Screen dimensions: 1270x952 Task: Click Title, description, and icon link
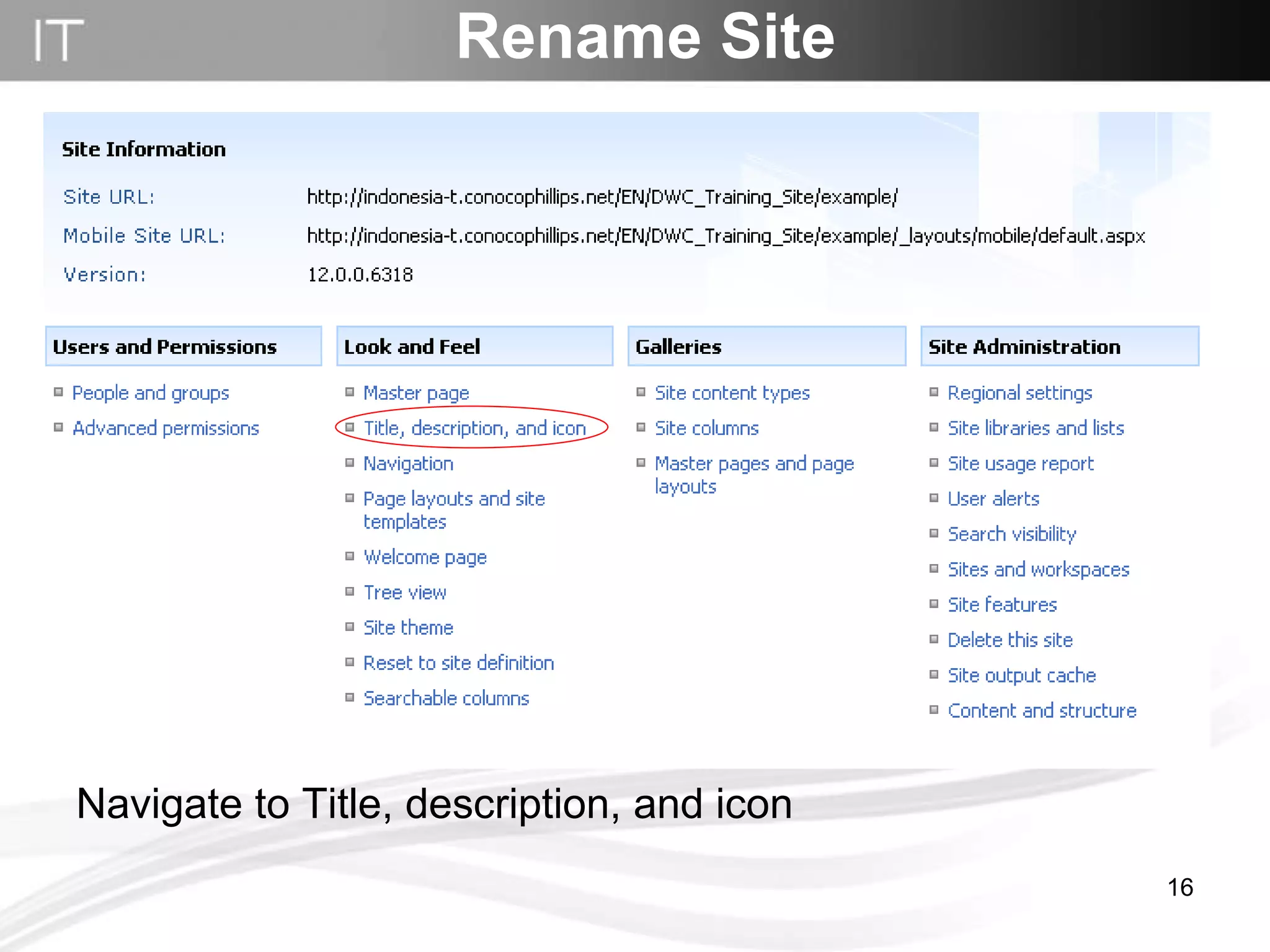[474, 428]
